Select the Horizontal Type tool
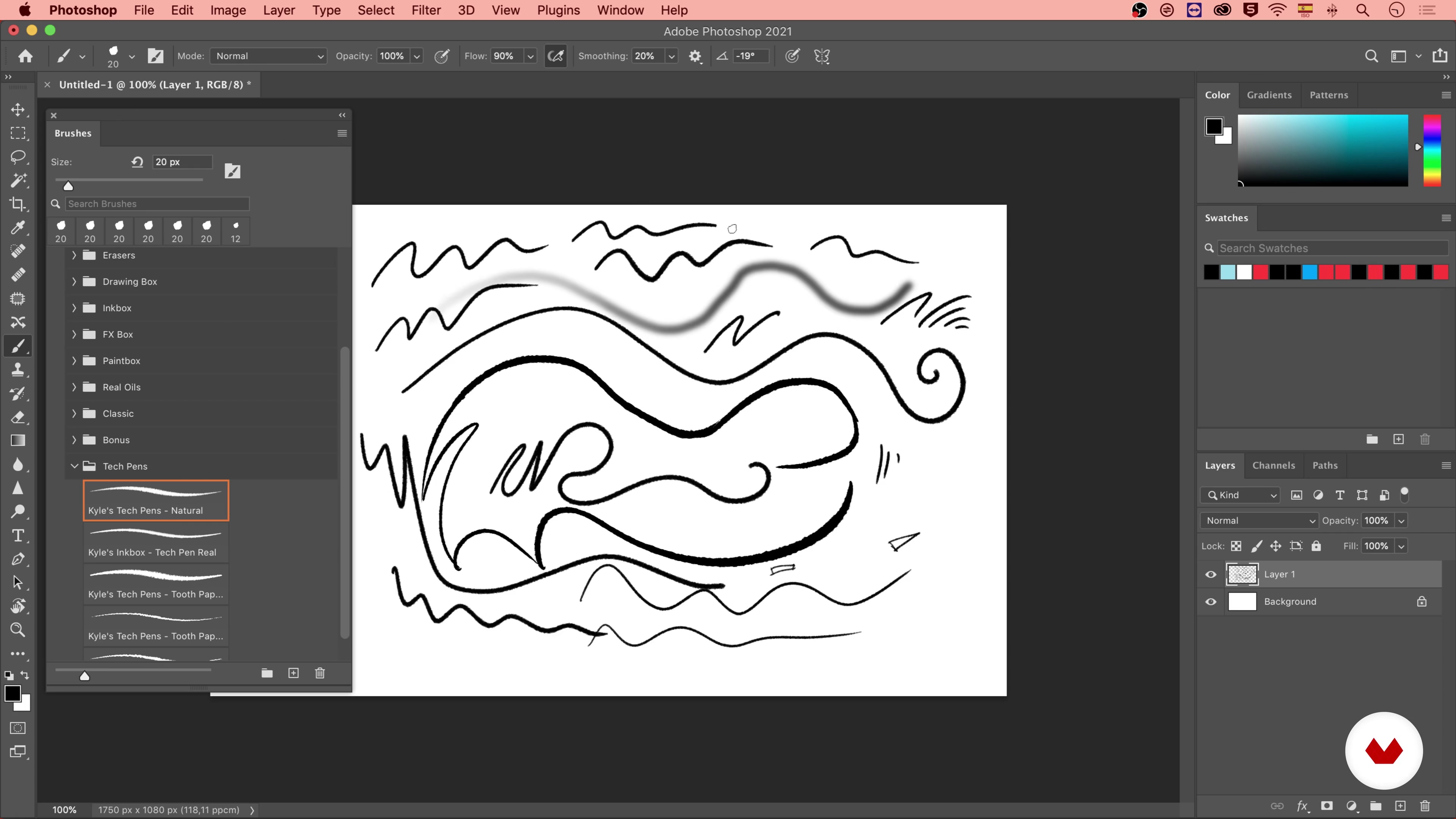The height and width of the screenshot is (819, 1456). (18, 535)
